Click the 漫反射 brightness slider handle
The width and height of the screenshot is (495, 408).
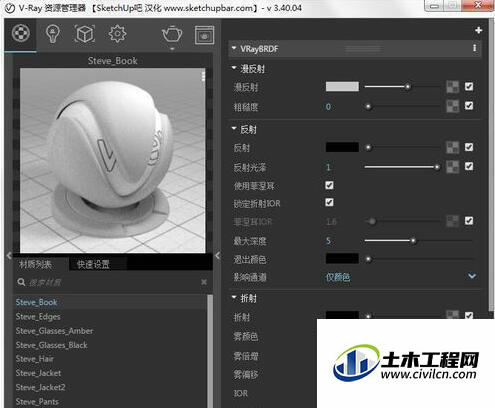point(407,87)
